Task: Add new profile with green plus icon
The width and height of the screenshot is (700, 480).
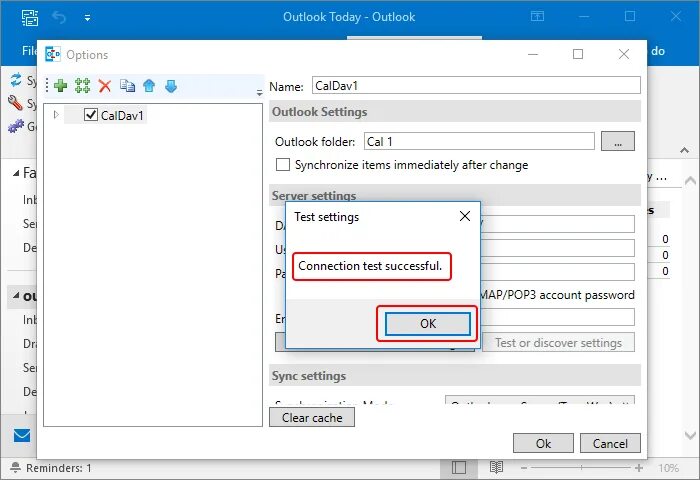Action: tap(60, 85)
